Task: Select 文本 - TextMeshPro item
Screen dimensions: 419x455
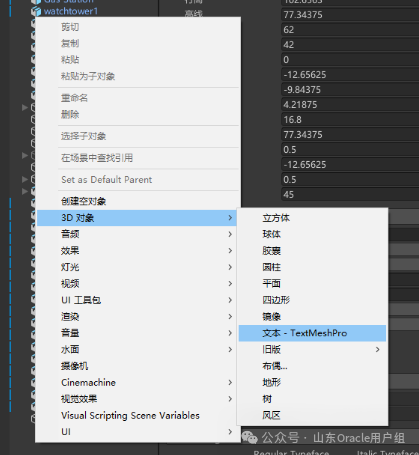Action: pyautogui.click(x=312, y=333)
